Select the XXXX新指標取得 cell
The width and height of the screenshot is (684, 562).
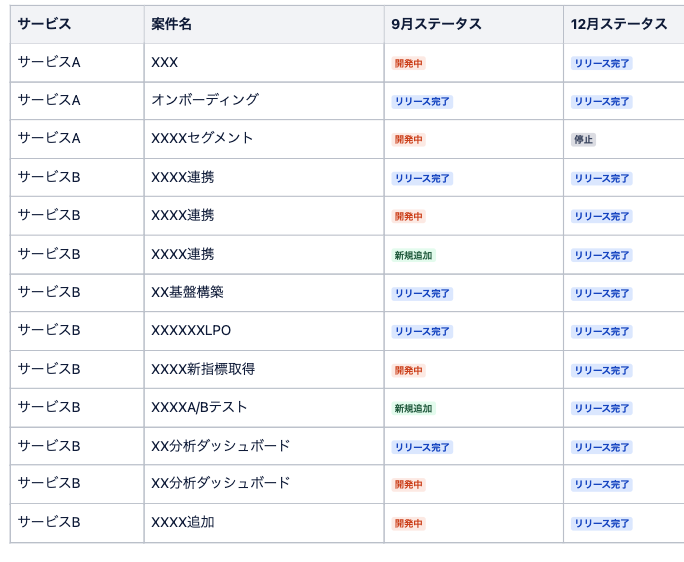(264, 370)
